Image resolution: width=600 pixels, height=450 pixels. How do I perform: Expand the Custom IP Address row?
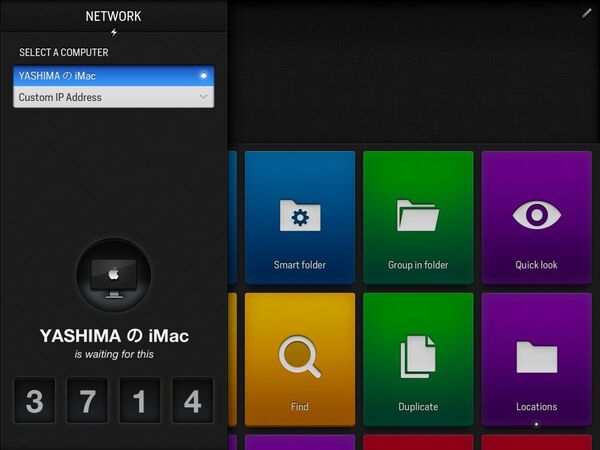[114, 97]
